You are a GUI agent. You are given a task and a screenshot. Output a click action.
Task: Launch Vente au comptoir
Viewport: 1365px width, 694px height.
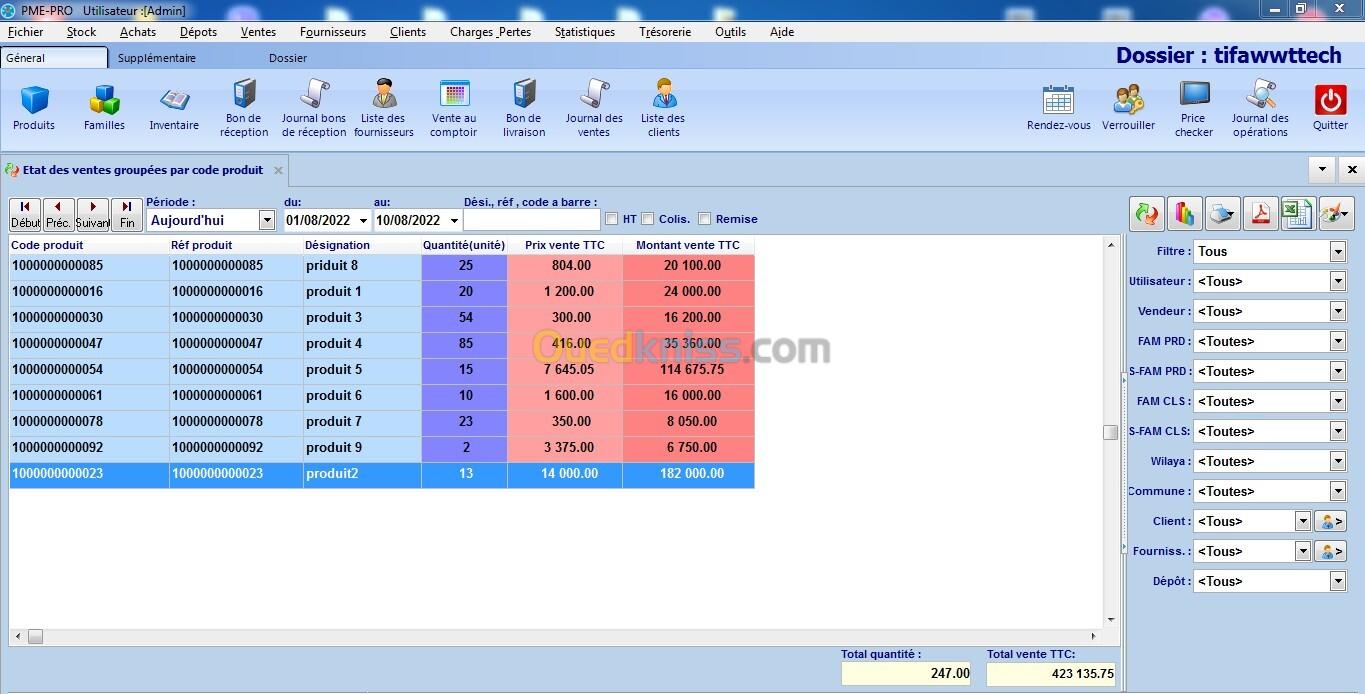click(x=454, y=108)
